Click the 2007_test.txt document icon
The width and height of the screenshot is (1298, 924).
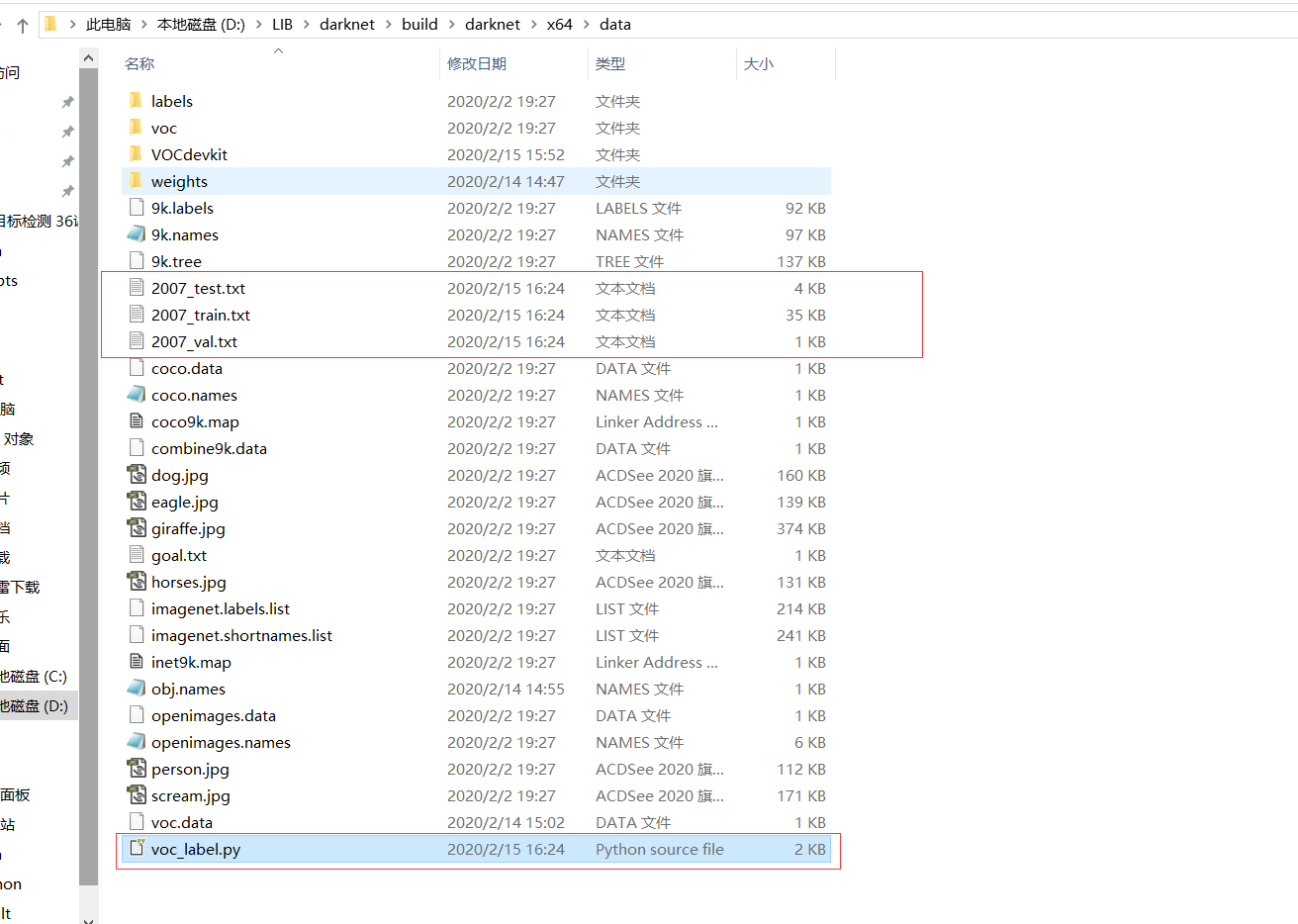tap(137, 287)
